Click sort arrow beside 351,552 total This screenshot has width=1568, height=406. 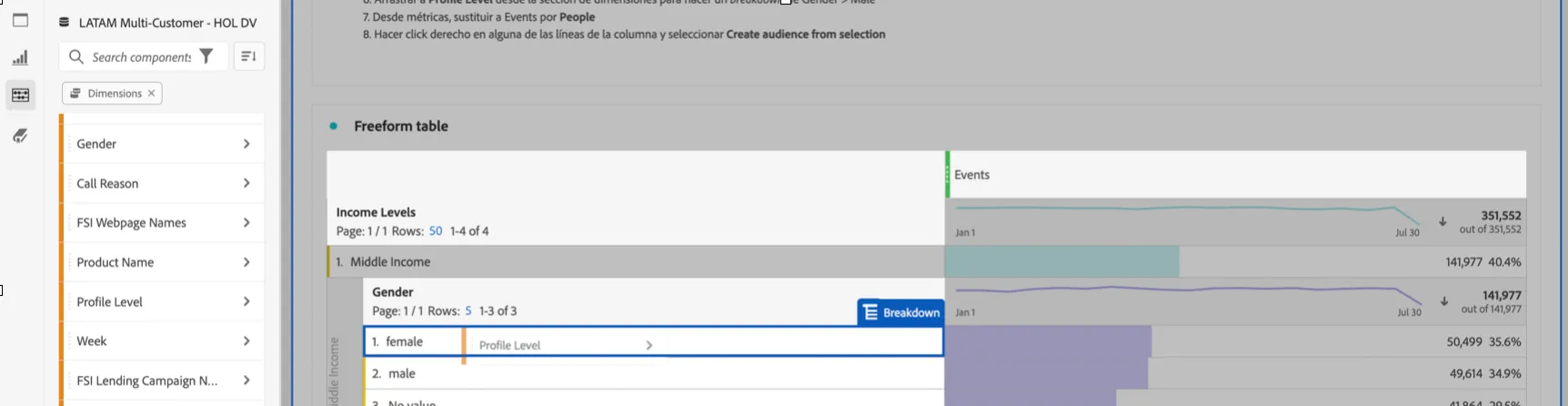point(1442,221)
